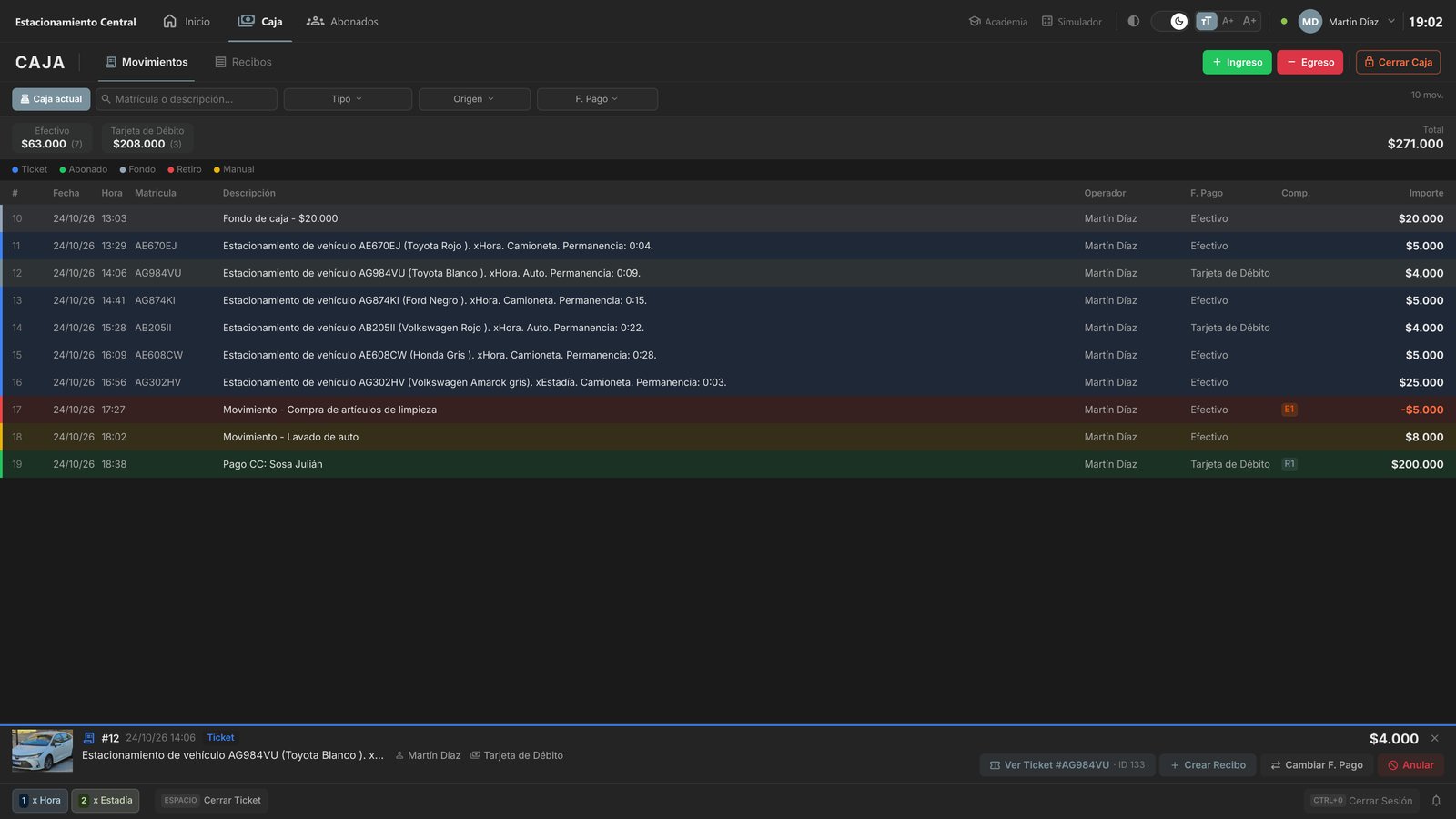Expand the Tipo filter dropdown
Image resolution: width=1456 pixels, height=819 pixels.
point(348,99)
